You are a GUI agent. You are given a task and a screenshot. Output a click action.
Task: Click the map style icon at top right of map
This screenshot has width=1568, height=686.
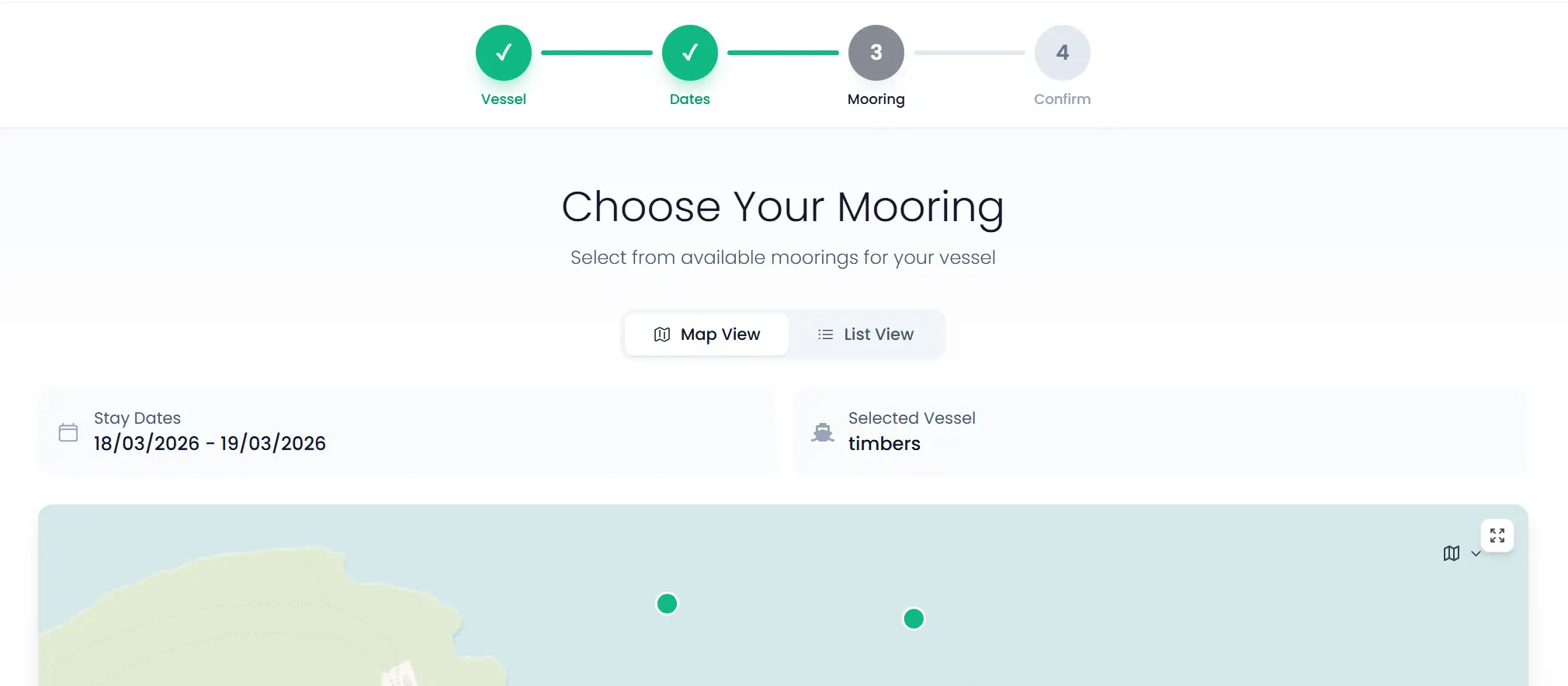click(x=1452, y=553)
